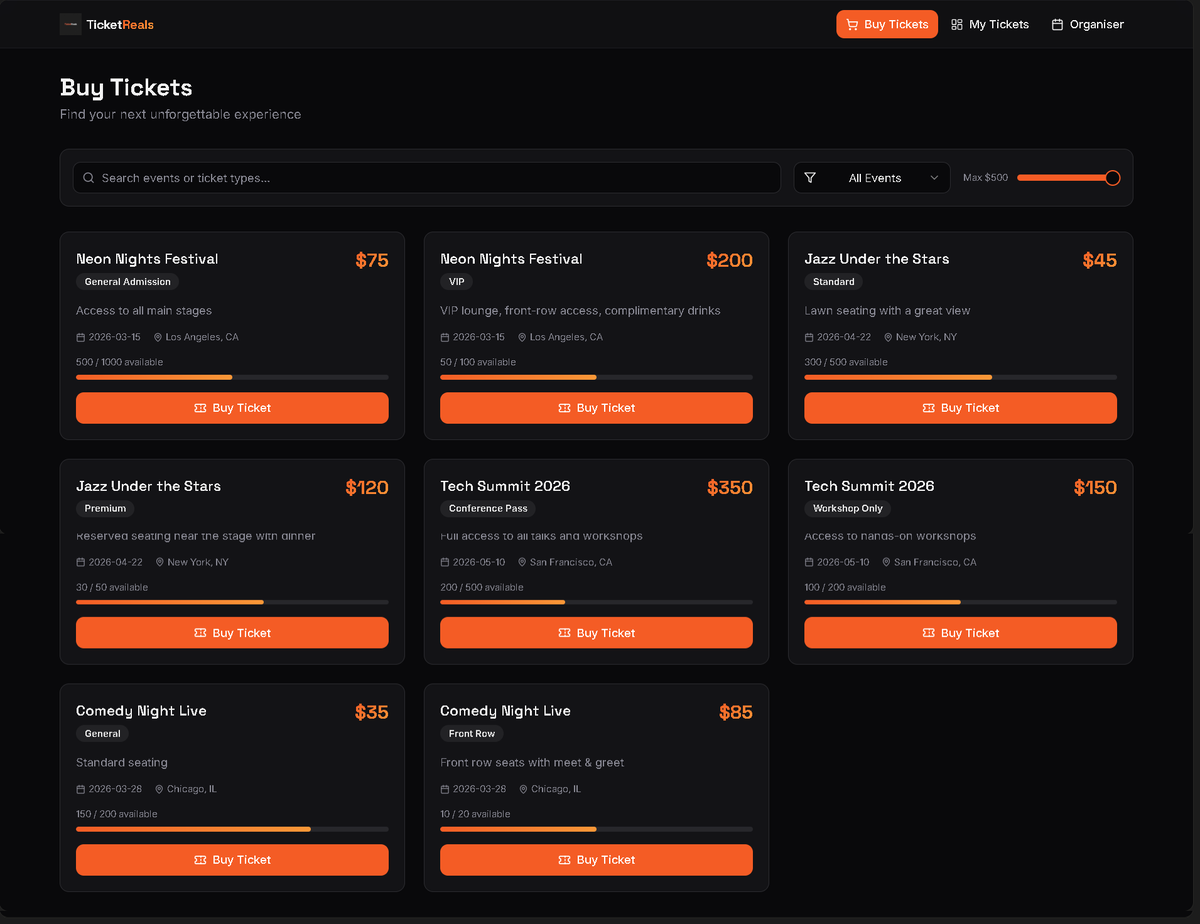Click location pin beside New York on Standard card
The width and height of the screenshot is (1200, 924).
coord(888,337)
